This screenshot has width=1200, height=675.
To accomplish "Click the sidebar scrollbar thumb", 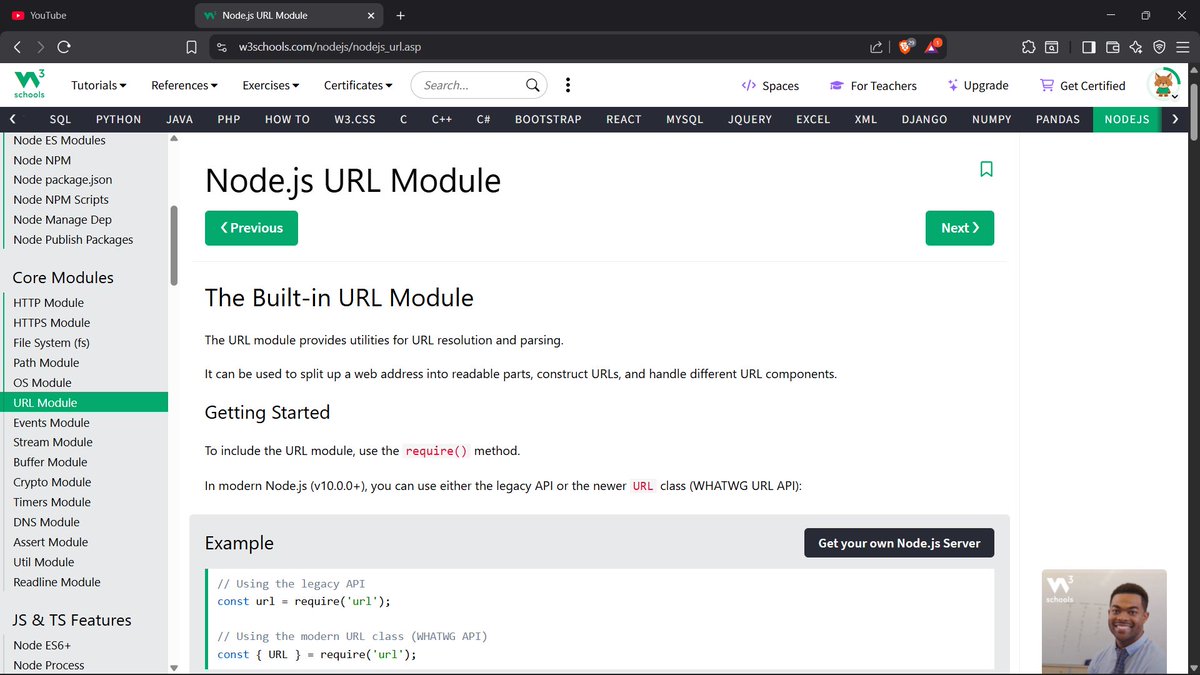I will (174, 245).
